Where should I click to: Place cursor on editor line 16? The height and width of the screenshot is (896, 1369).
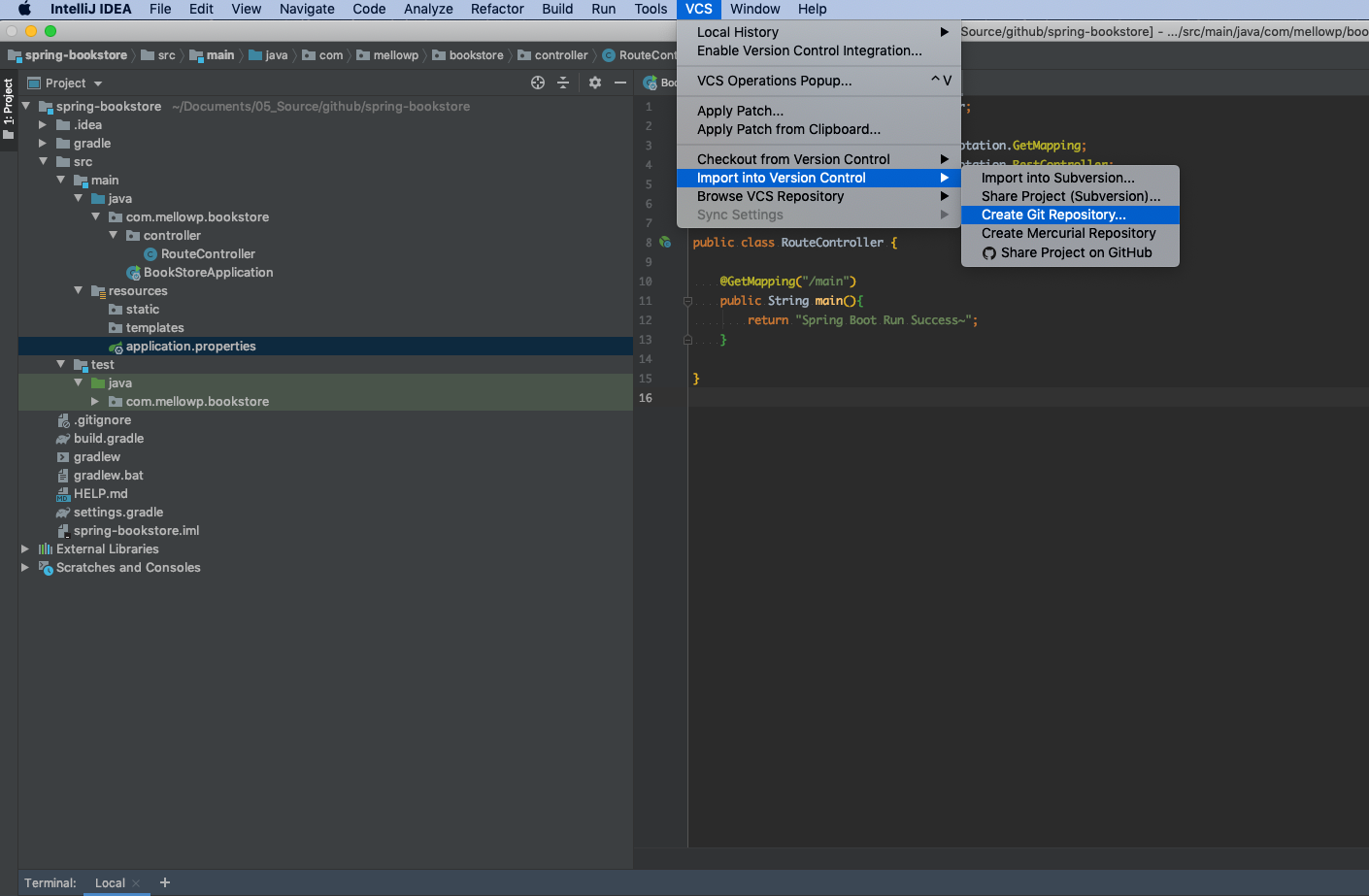click(1028, 398)
